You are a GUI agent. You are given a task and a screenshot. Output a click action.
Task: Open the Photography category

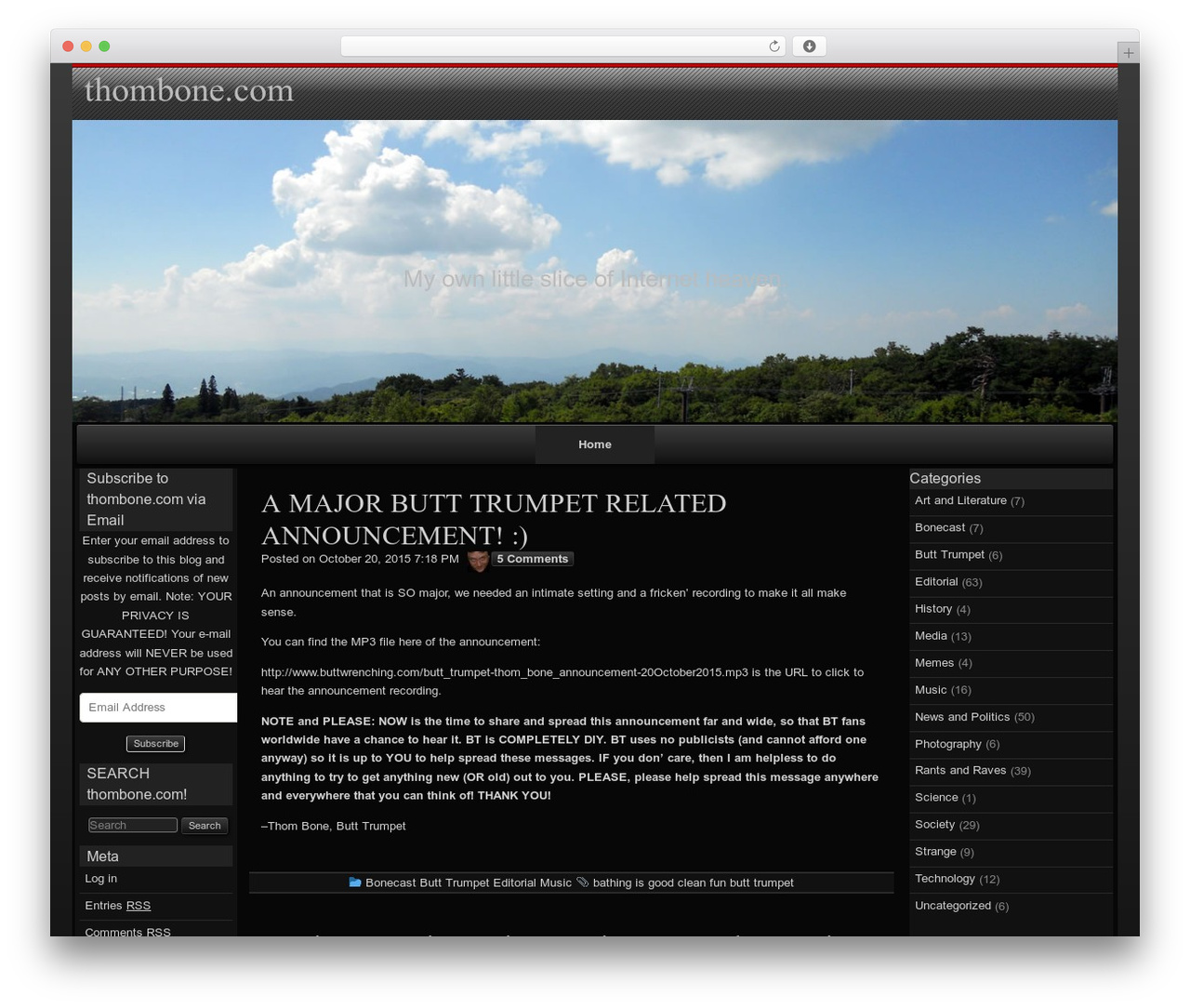[x=948, y=743]
